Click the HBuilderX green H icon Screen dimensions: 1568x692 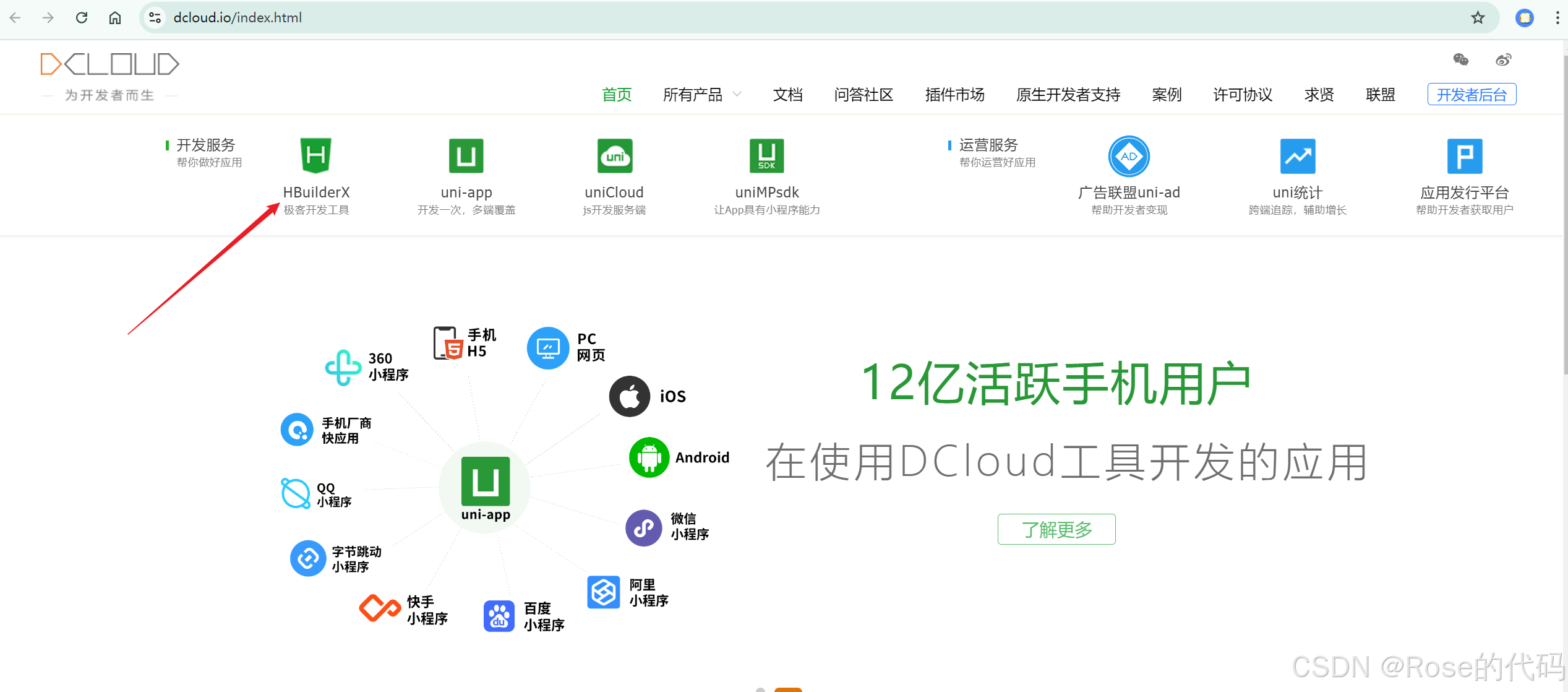[315, 155]
